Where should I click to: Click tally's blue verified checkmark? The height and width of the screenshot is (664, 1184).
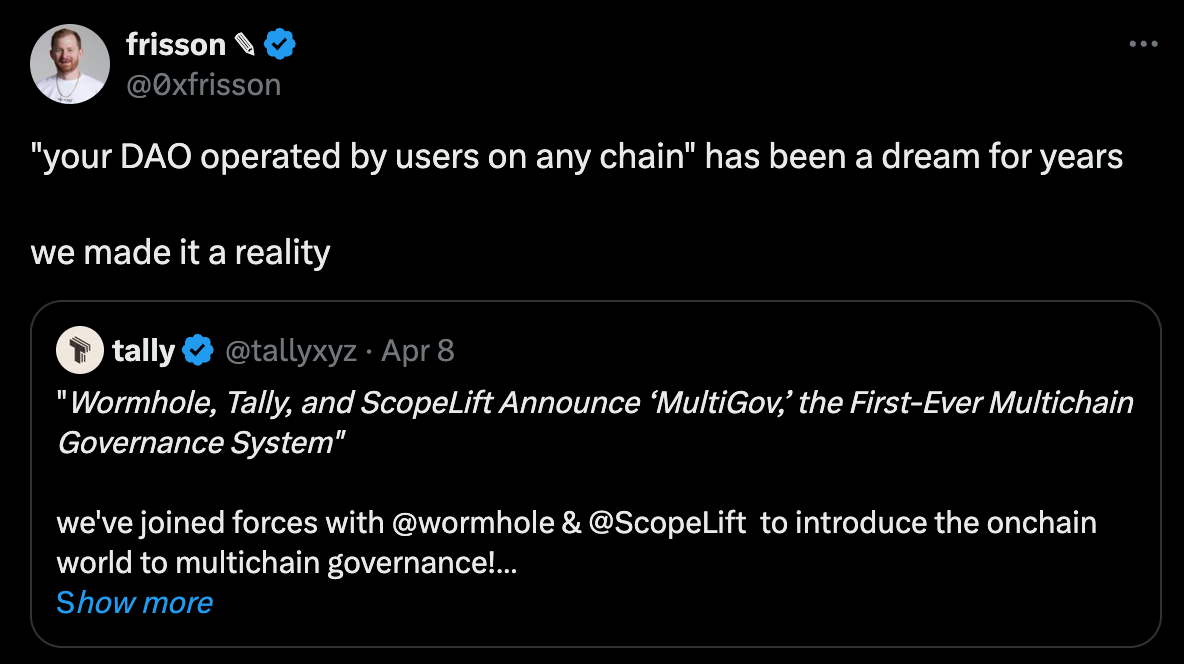(x=199, y=351)
